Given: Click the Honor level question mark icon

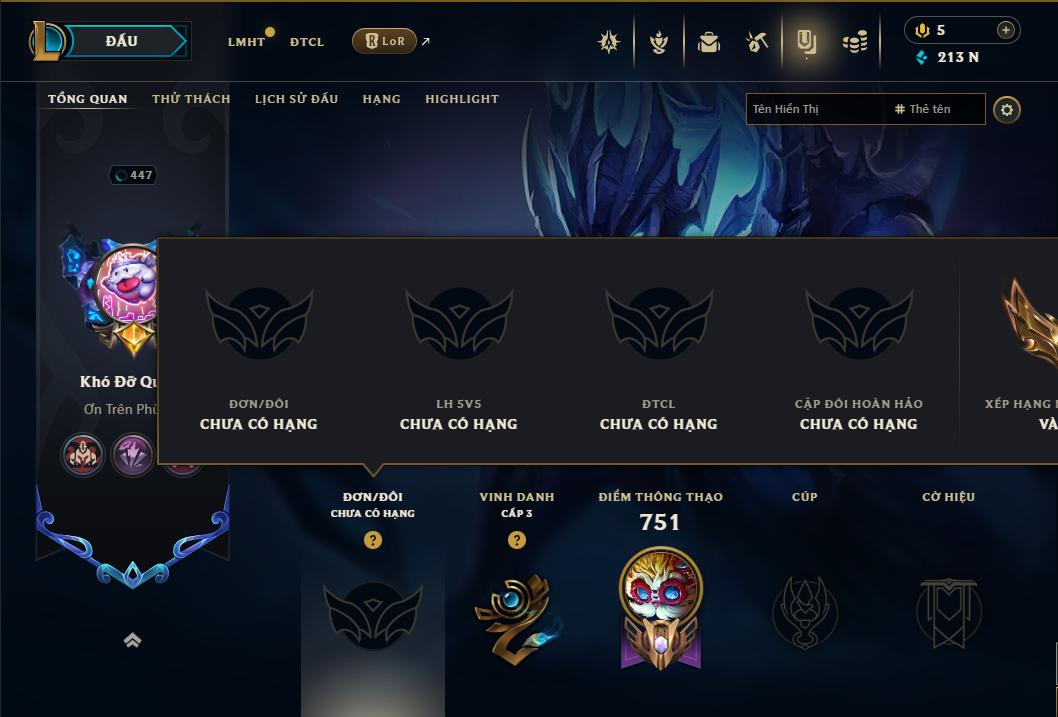Looking at the screenshot, I should pos(517,540).
